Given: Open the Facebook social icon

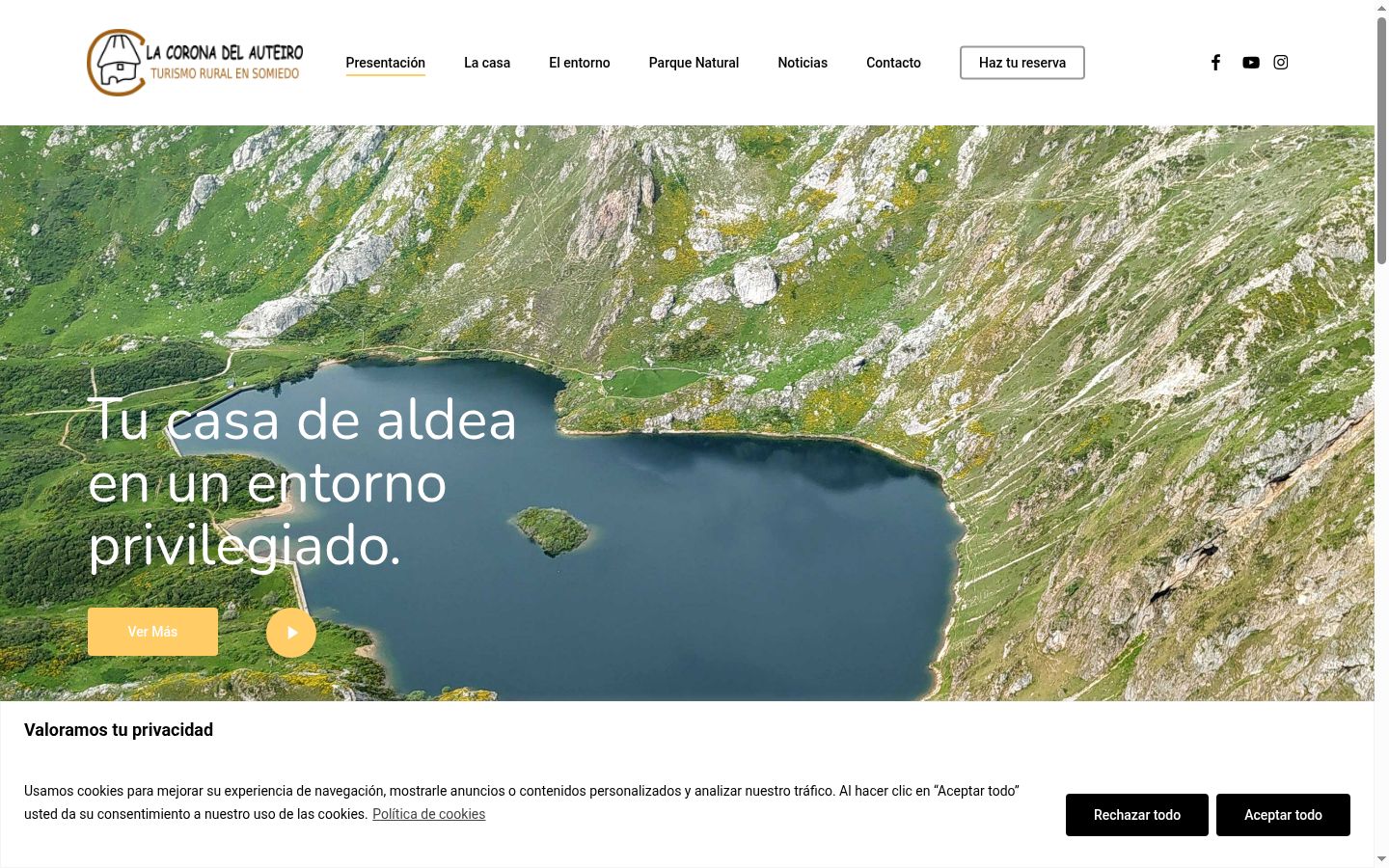Looking at the screenshot, I should 1215,63.
